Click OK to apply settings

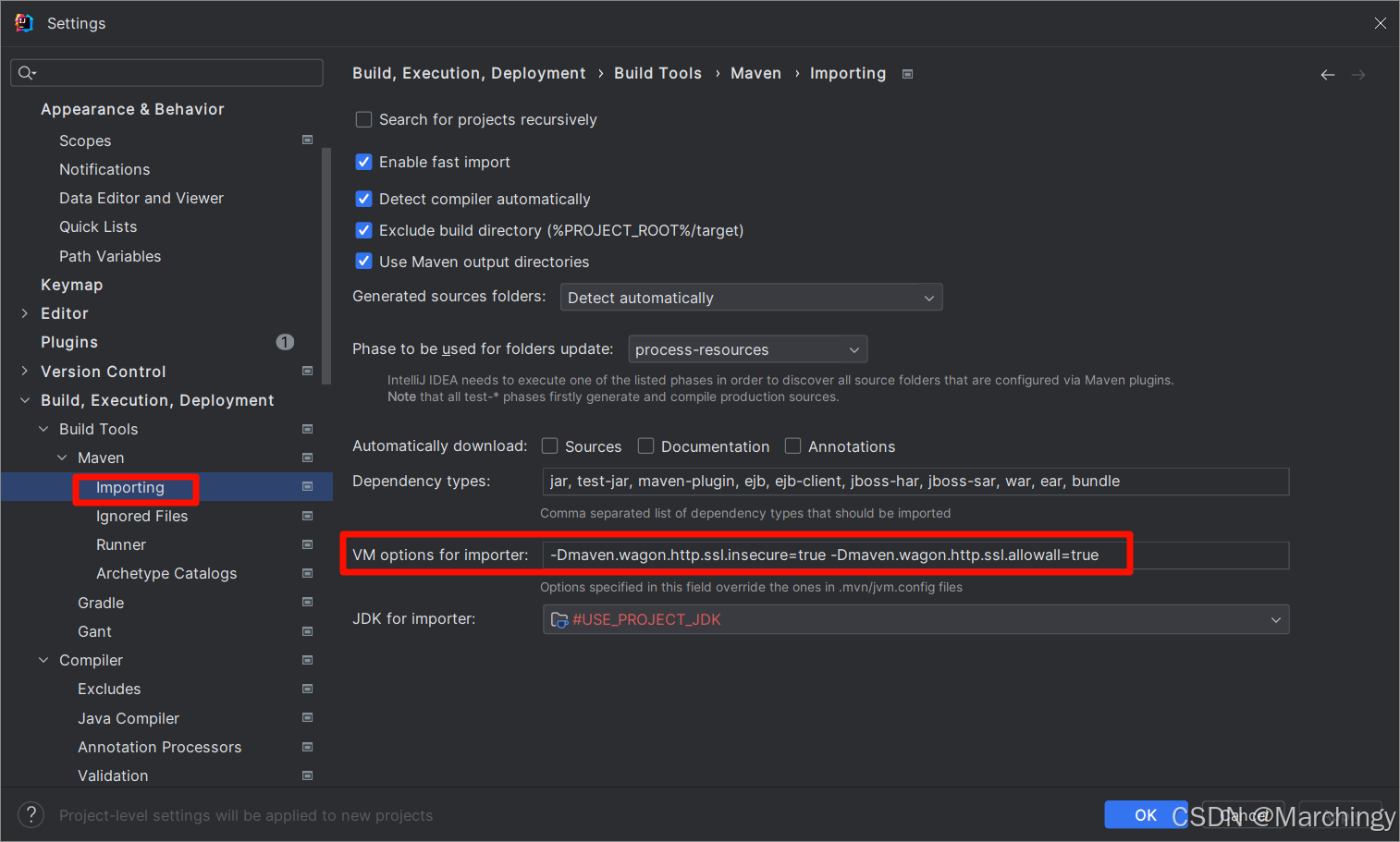1146,814
